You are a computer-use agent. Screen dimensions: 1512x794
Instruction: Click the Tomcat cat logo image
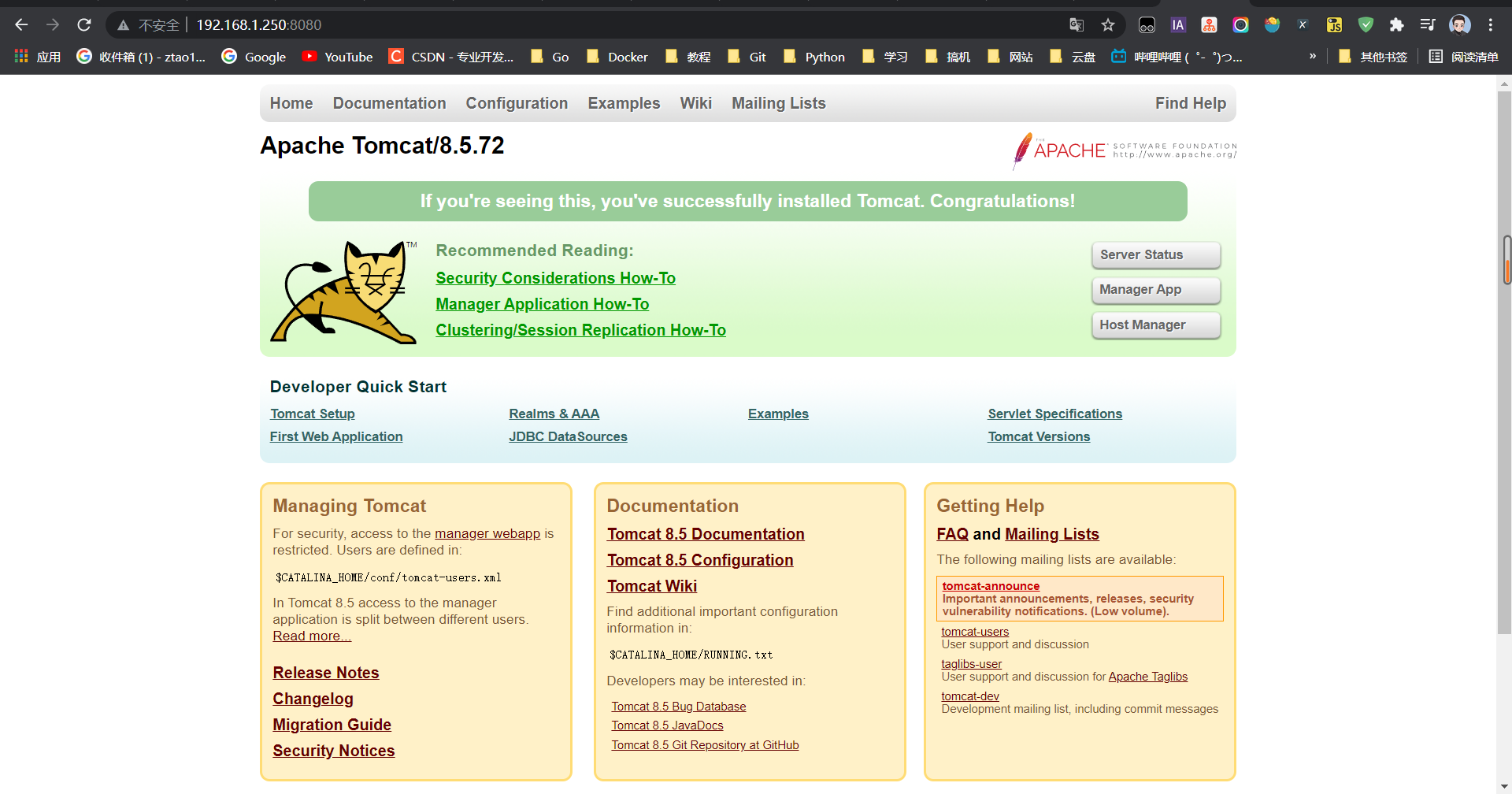343,292
